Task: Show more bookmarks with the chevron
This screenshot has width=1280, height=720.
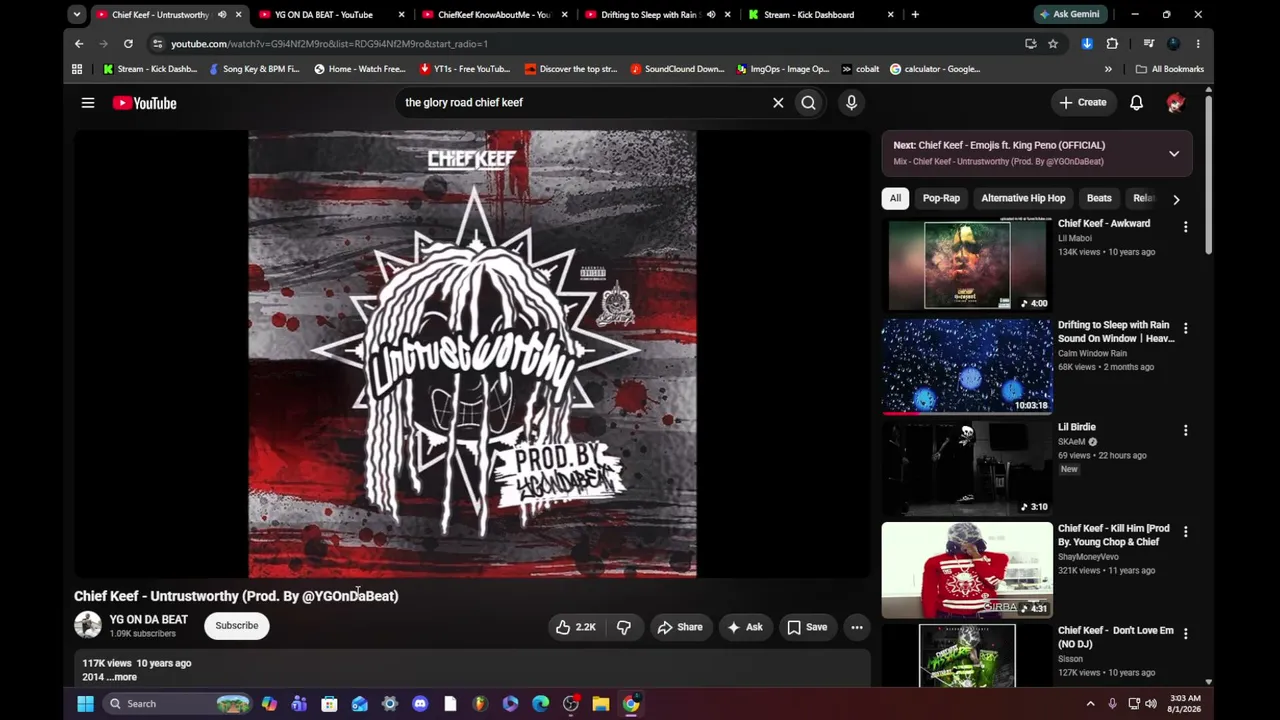Action: coord(1108,69)
